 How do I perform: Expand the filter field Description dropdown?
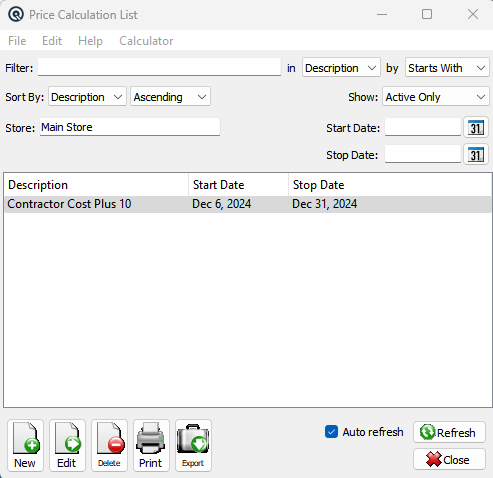[341, 68]
